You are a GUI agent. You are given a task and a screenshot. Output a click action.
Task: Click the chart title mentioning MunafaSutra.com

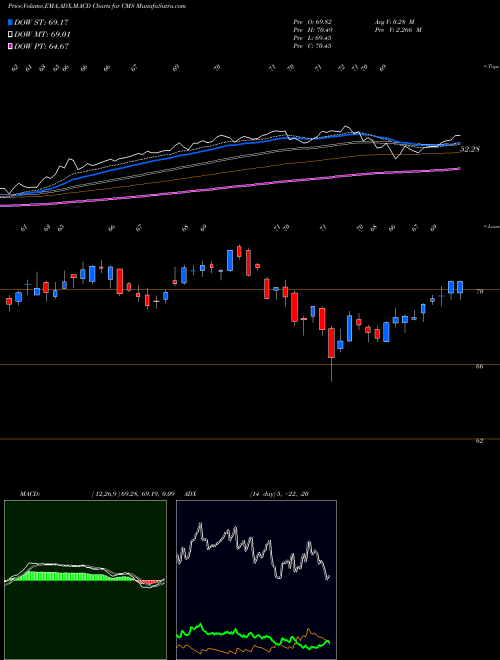[x=97, y=6]
